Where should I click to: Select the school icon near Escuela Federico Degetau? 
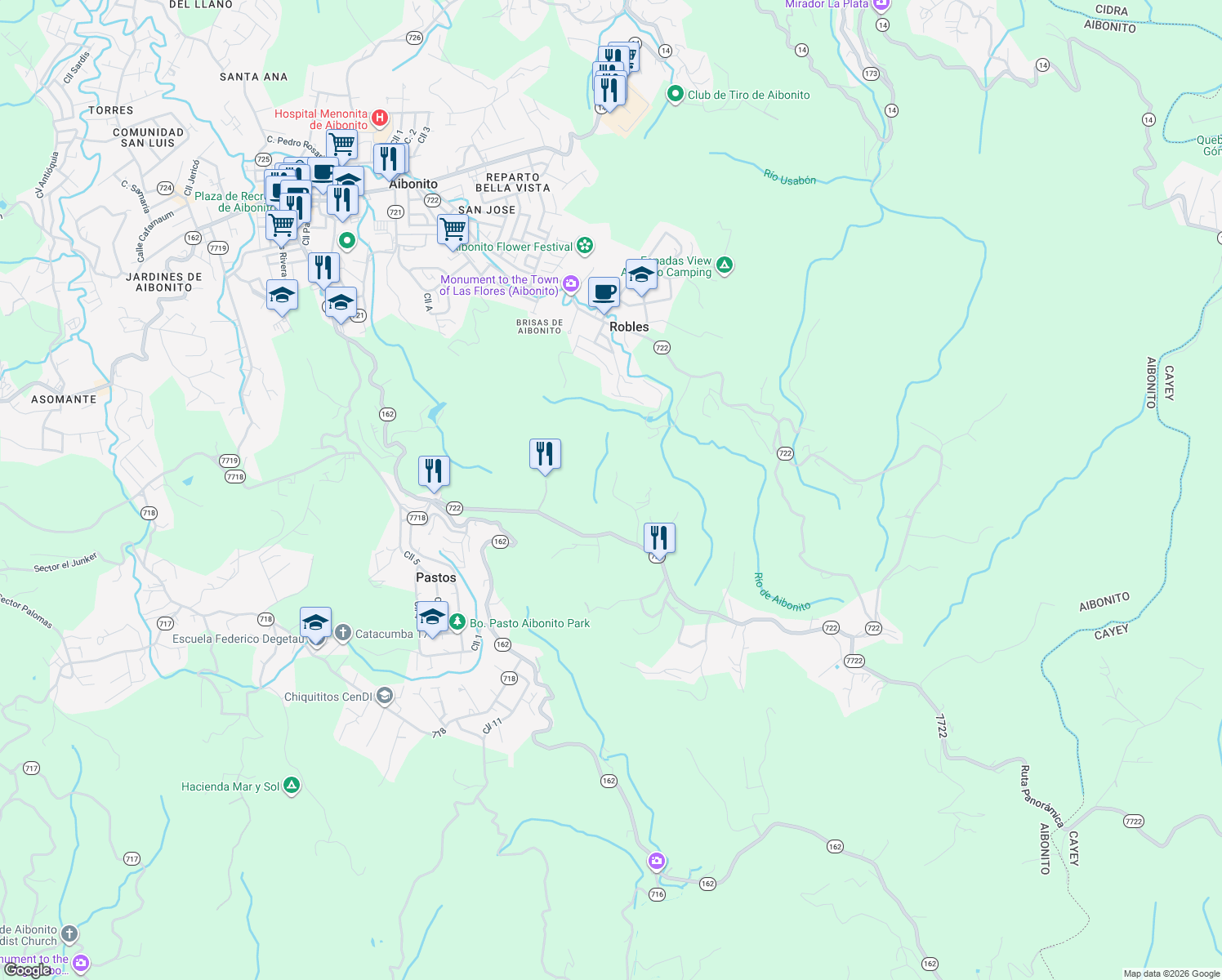click(x=315, y=621)
